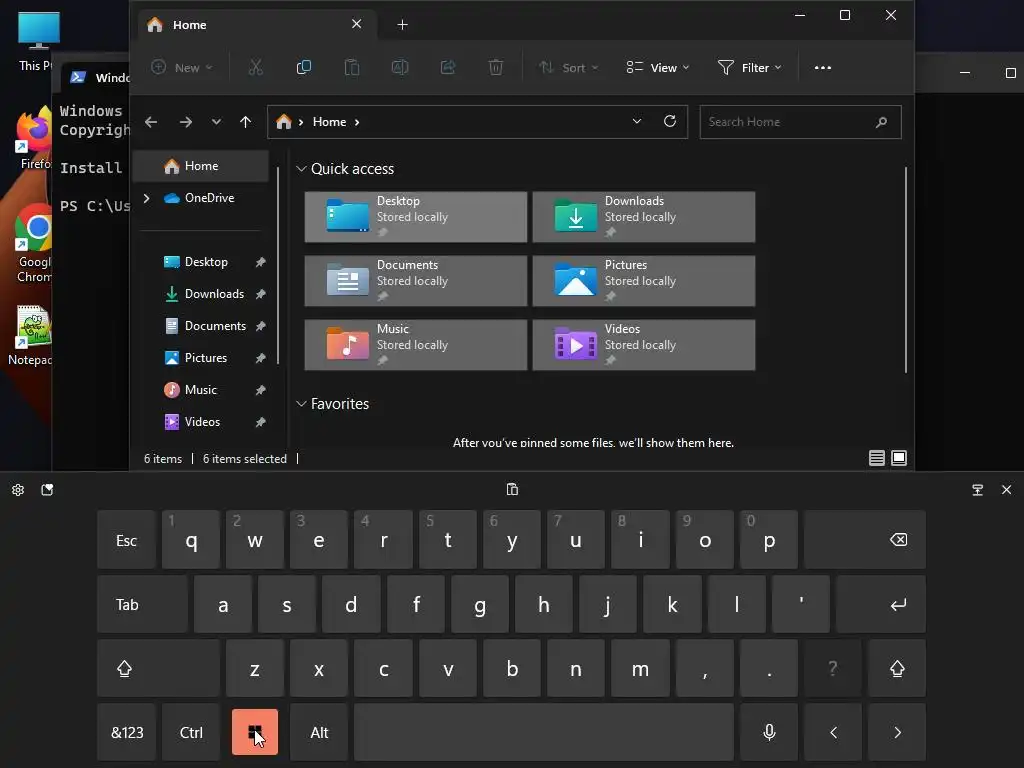Tap the left arrow key

(x=833, y=732)
